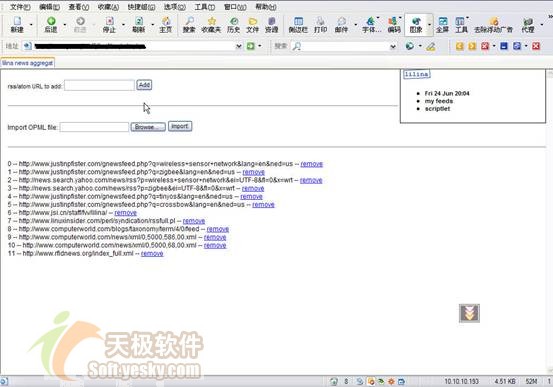
Task: Click the 刷新 (Refresh) toolbar icon
Action: 139,24
